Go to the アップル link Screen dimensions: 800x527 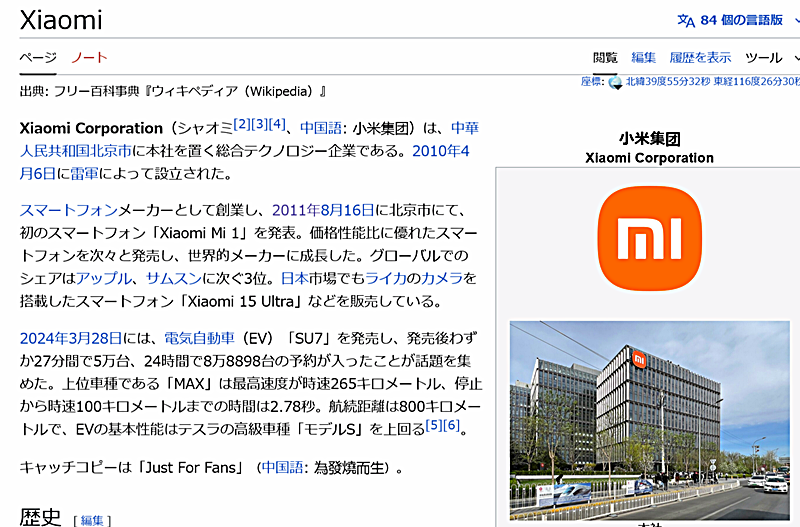point(104,278)
